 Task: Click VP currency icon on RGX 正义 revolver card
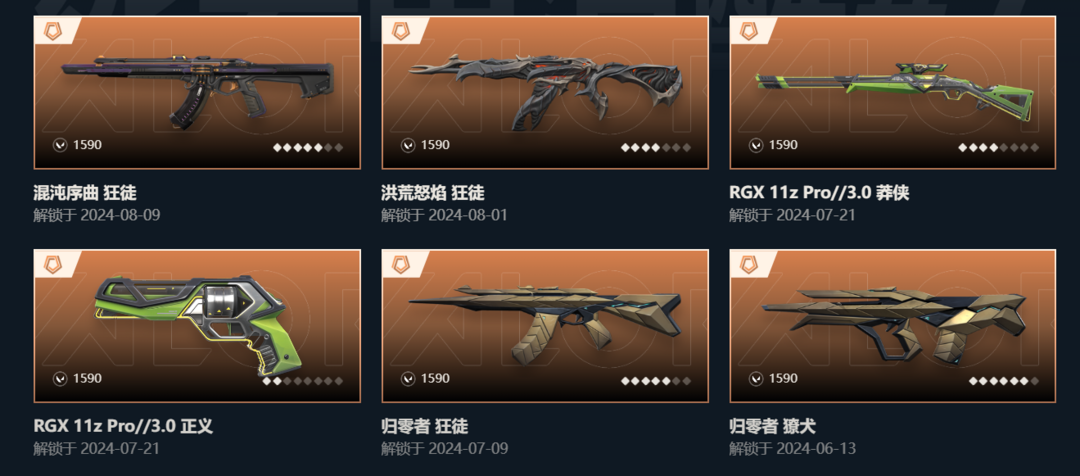point(60,379)
